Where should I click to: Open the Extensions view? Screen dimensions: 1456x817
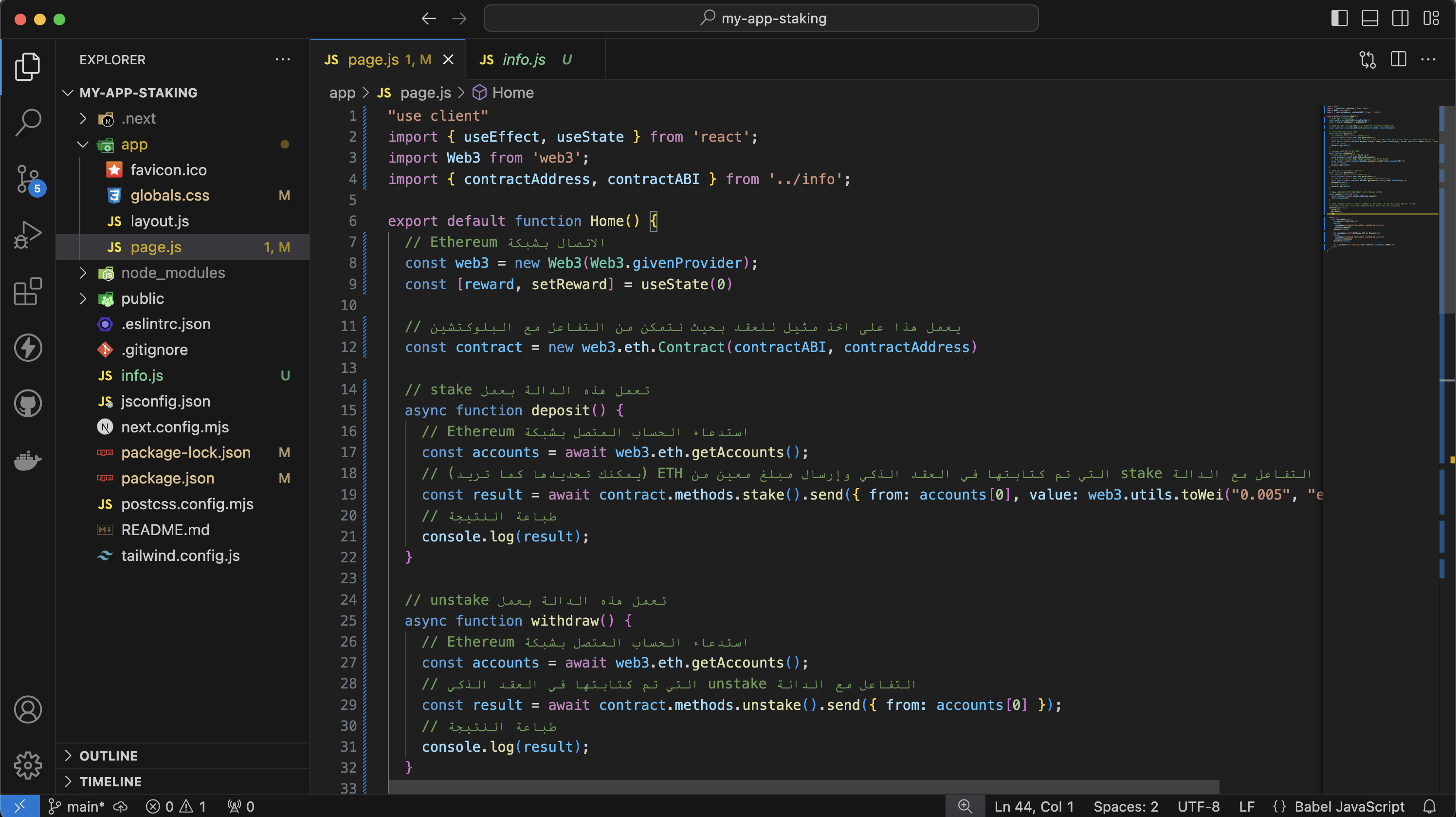click(x=27, y=291)
